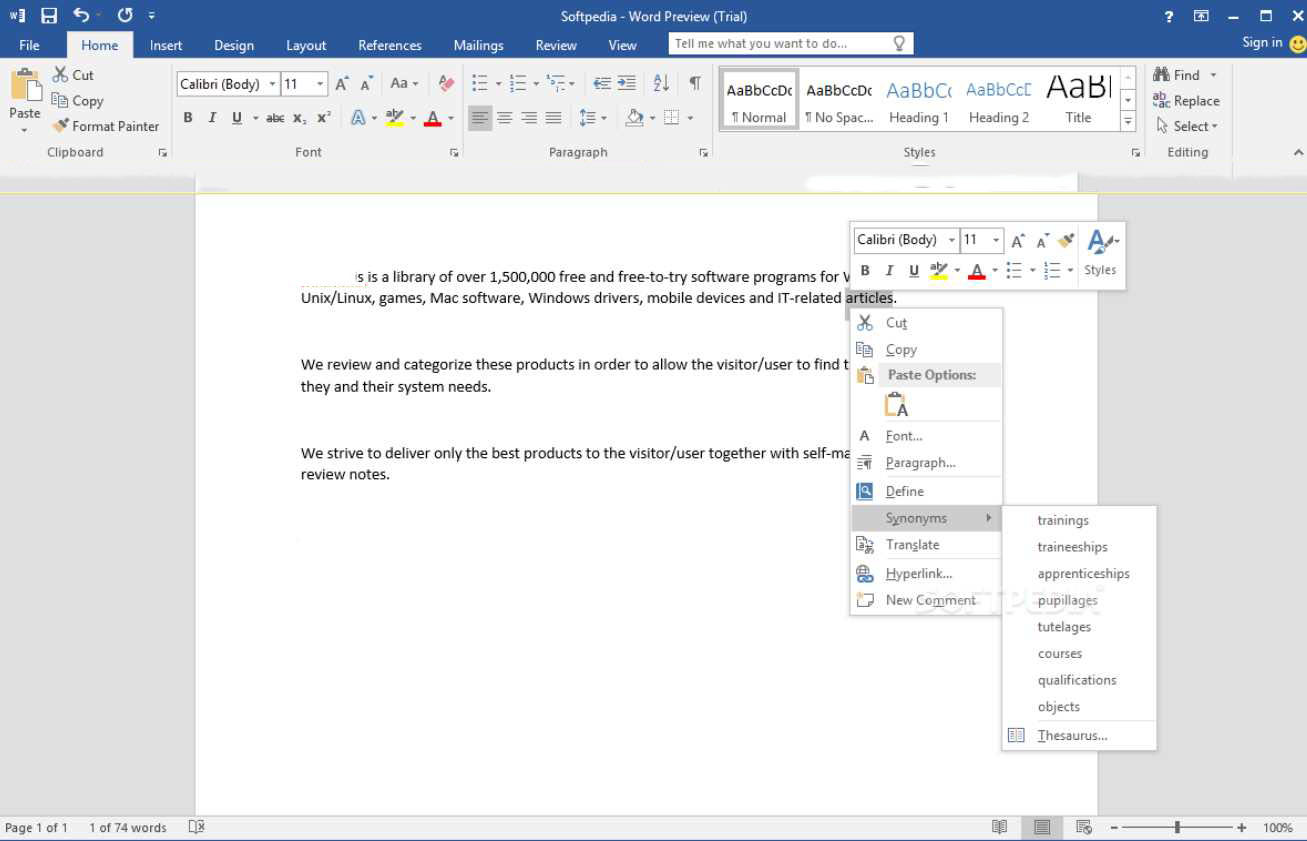Viewport: 1307px width, 841px height.
Task: Justify the paragraph text
Action: (553, 118)
